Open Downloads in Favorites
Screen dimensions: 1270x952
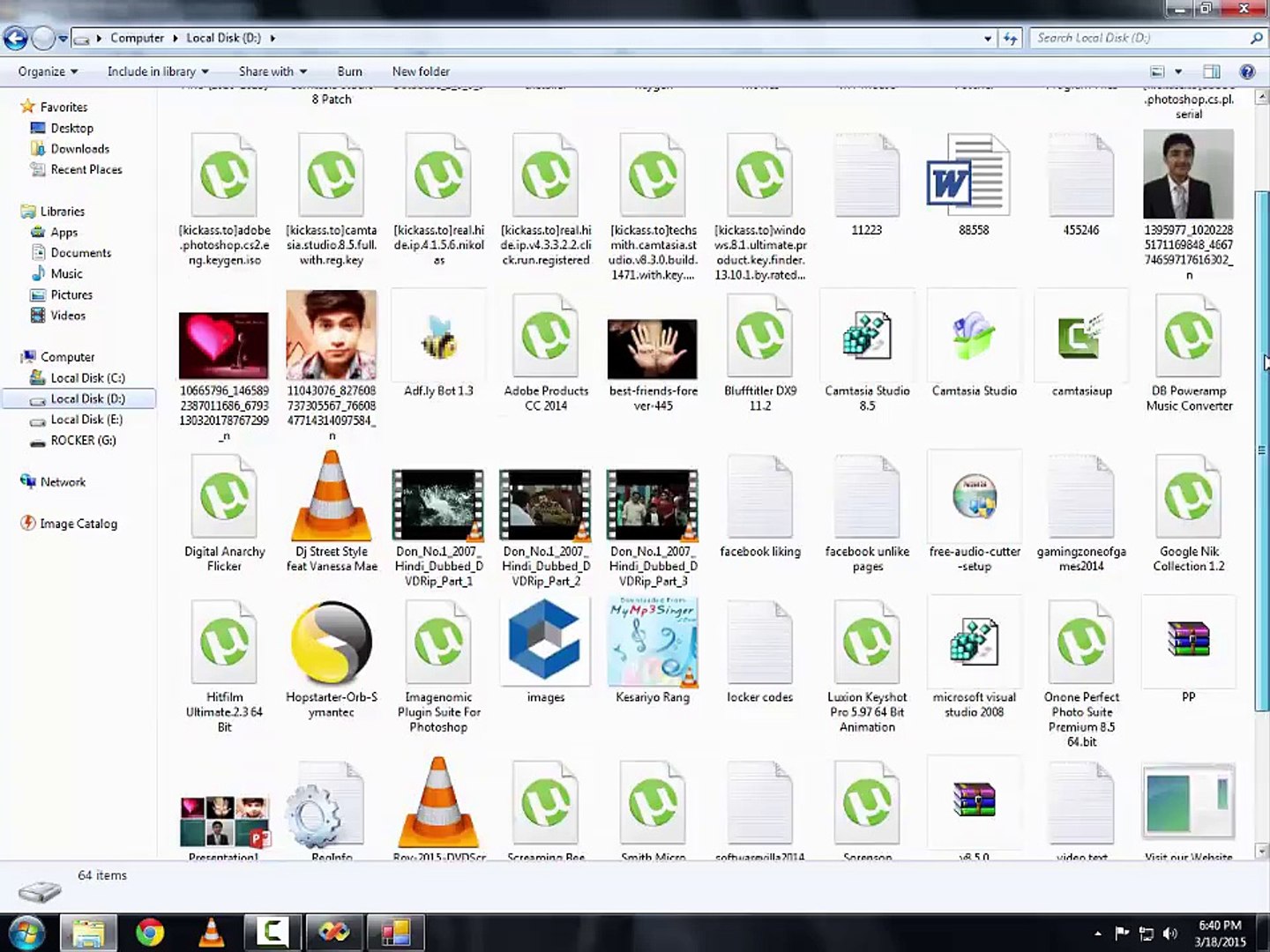(79, 149)
